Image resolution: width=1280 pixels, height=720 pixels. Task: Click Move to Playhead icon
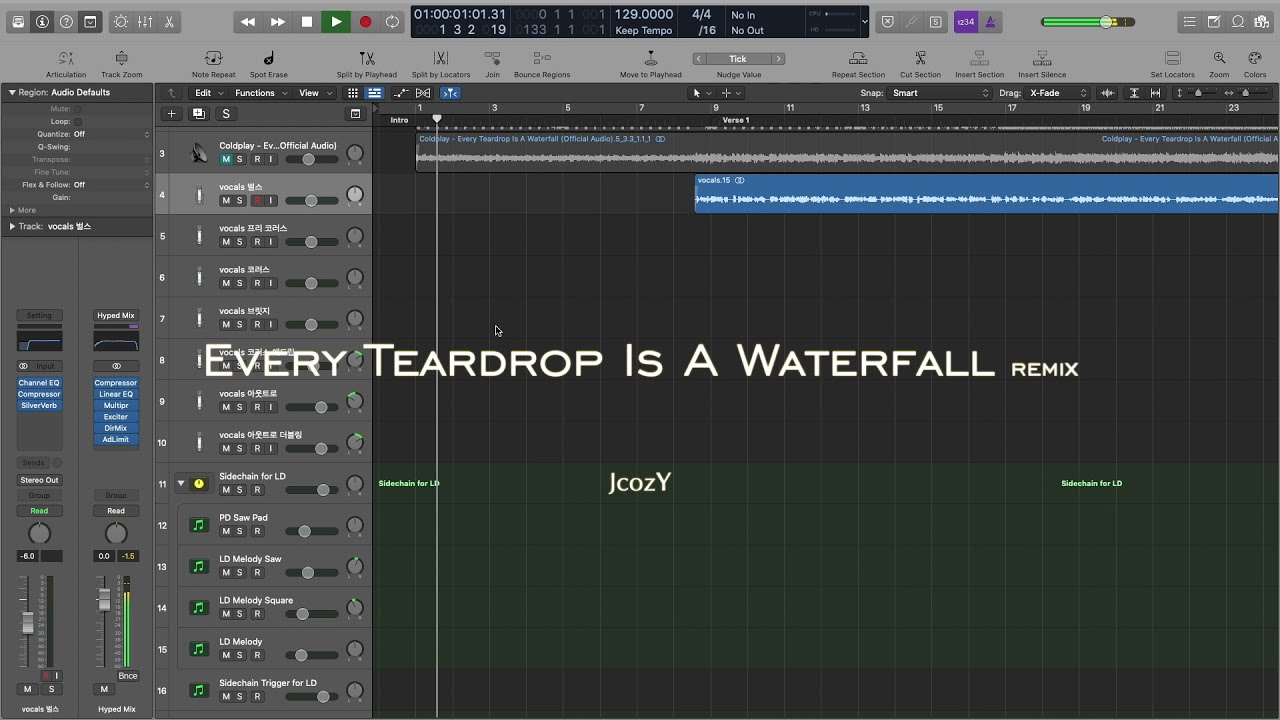click(651, 59)
